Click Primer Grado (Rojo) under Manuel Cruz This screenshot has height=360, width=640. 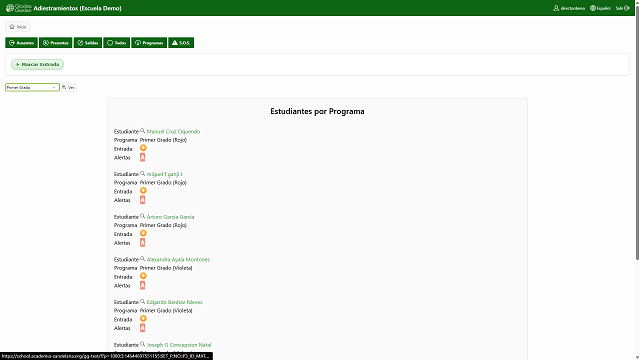pyautogui.click(x=163, y=140)
